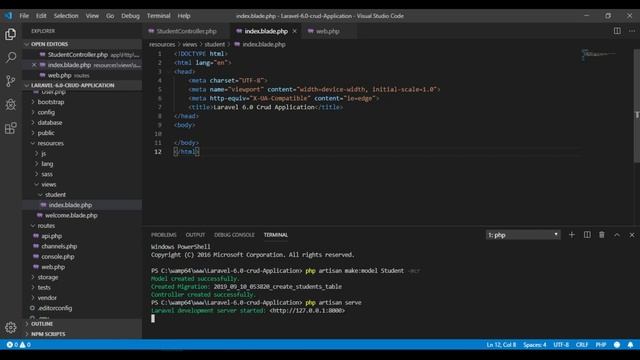Open the Help menu
The height and width of the screenshot is (360, 640).
coord(184,16)
